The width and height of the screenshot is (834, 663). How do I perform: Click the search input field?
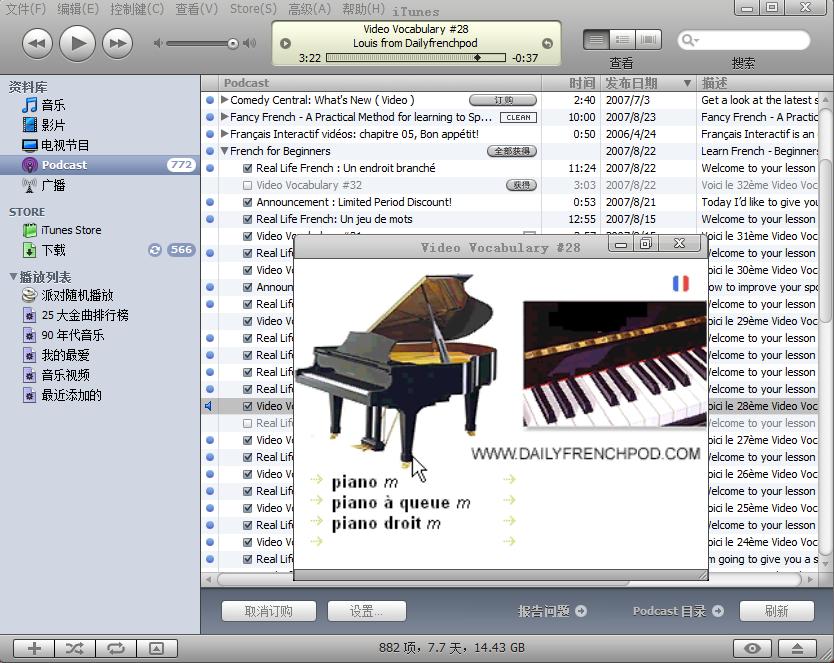[744, 40]
